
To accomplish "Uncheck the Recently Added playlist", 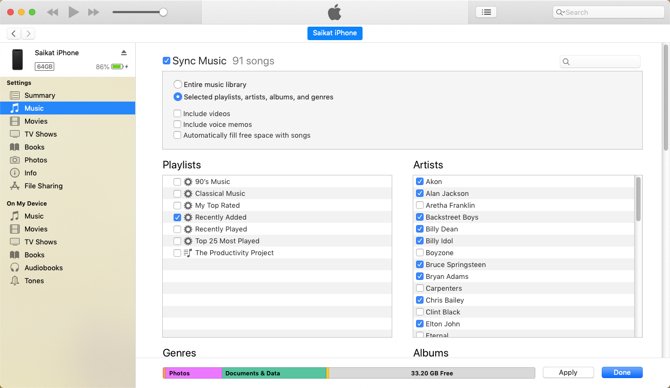I will [x=177, y=217].
